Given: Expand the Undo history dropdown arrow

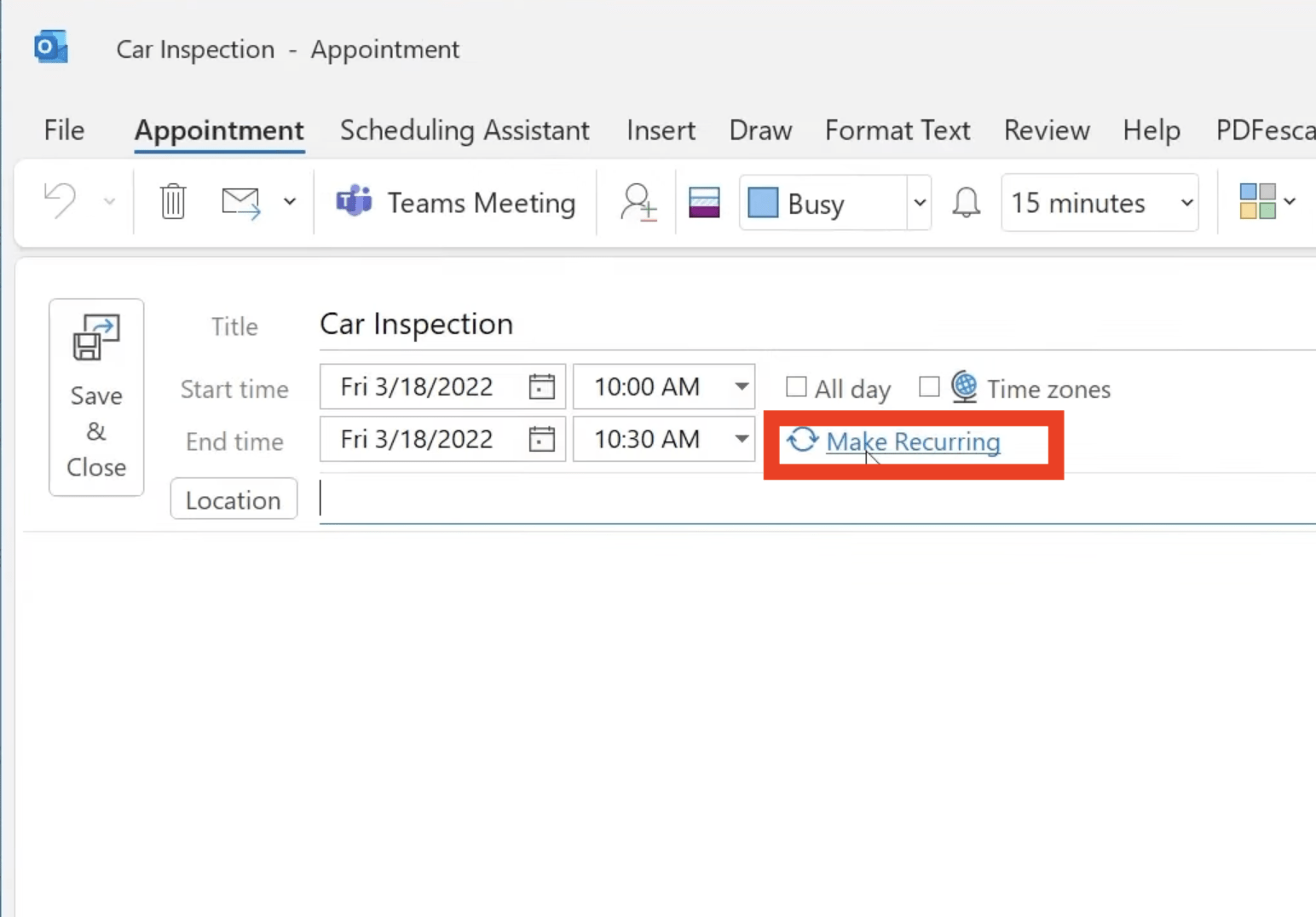Looking at the screenshot, I should coord(109,202).
